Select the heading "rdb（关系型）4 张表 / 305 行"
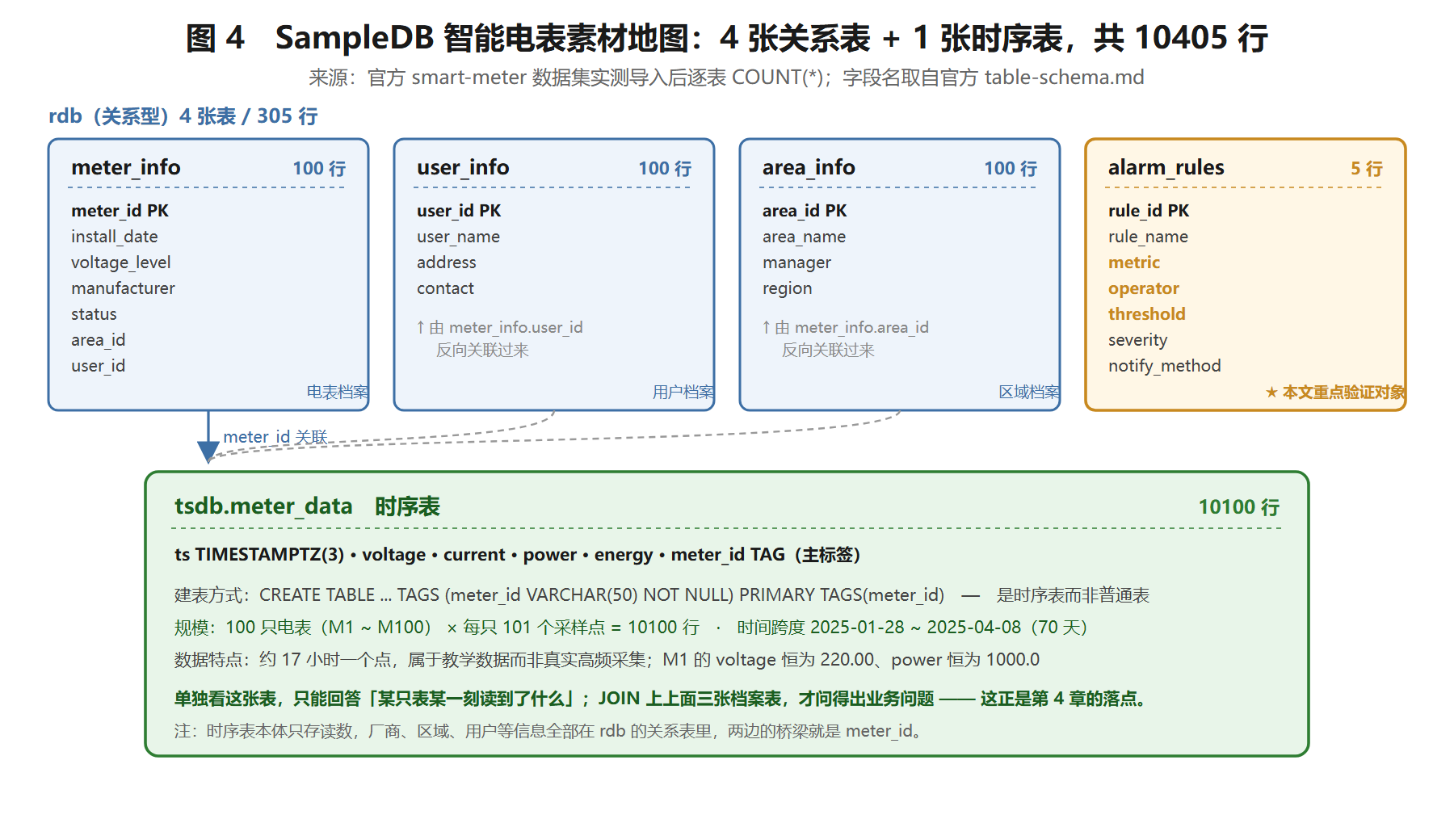1454x840 pixels. tap(183, 116)
